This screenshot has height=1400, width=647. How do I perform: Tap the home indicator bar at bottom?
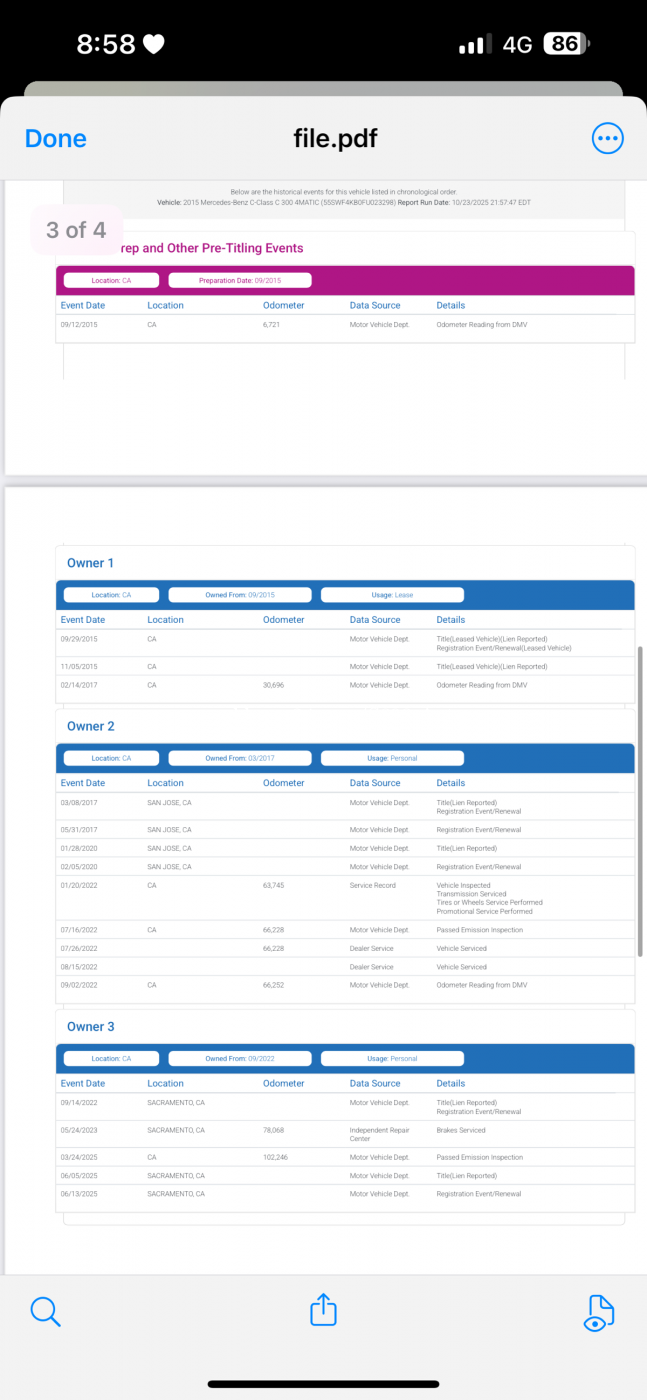[x=323, y=1384]
